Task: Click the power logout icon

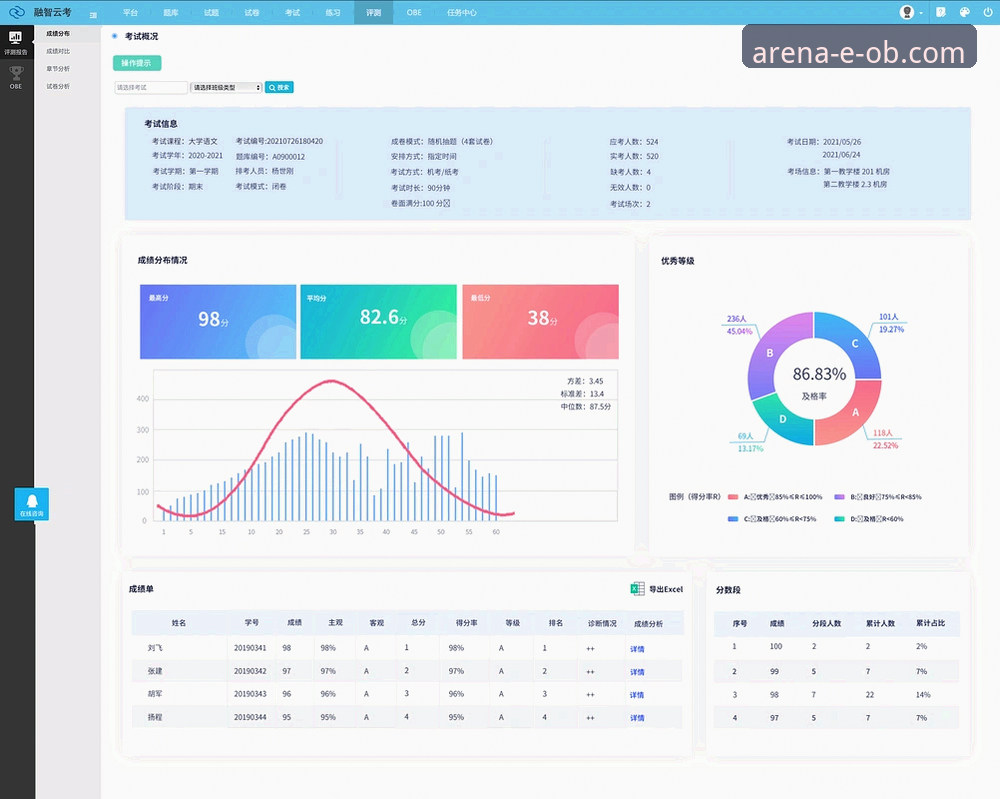Action: pyautogui.click(x=987, y=12)
